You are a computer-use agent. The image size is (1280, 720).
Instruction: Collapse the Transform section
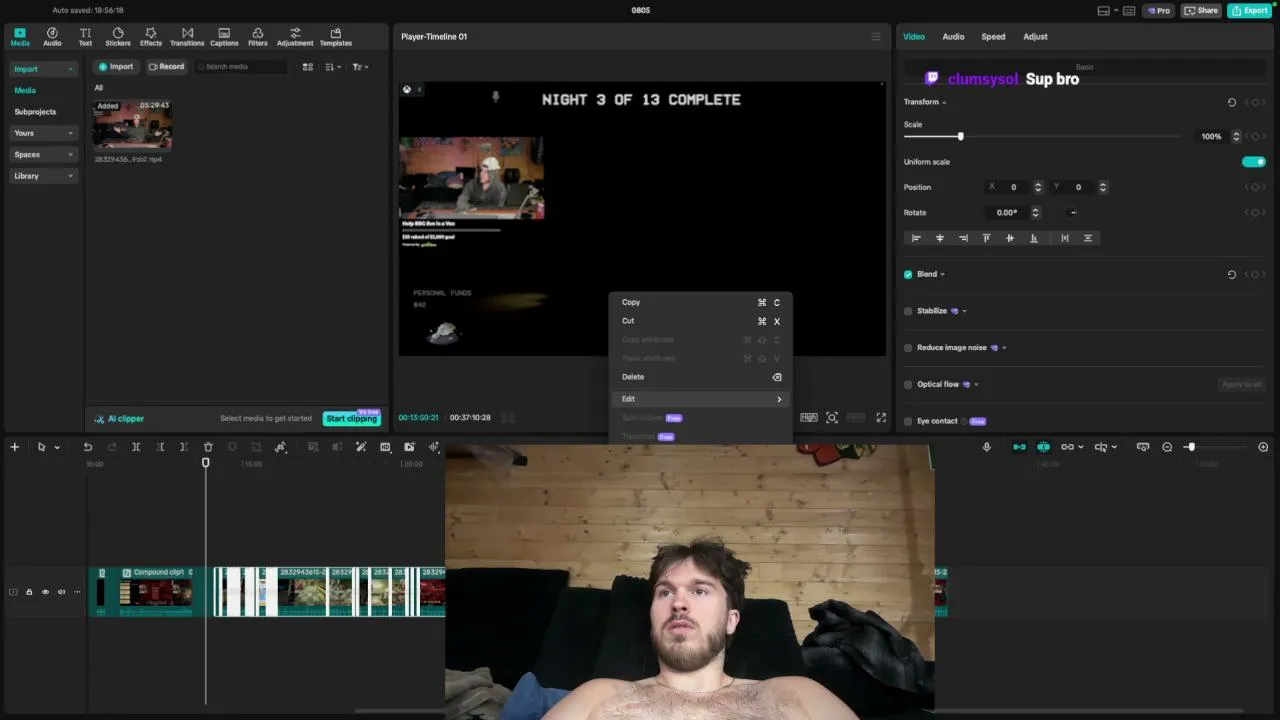tap(944, 102)
